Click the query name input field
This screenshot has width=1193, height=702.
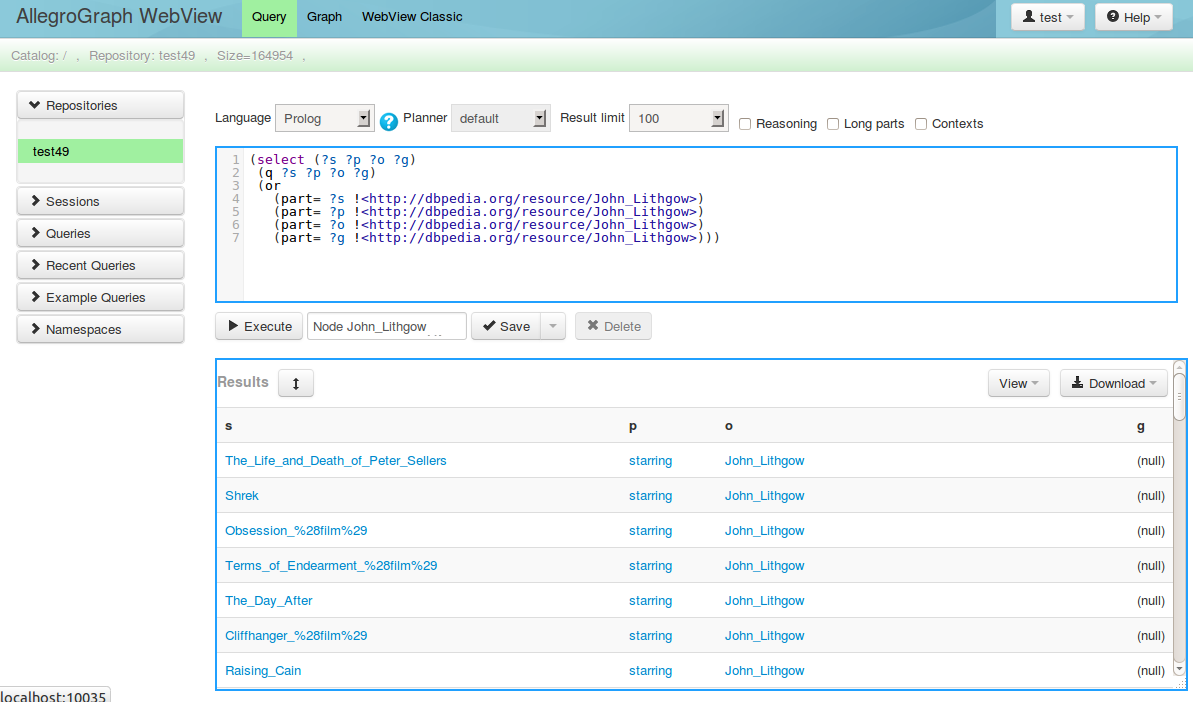(387, 326)
